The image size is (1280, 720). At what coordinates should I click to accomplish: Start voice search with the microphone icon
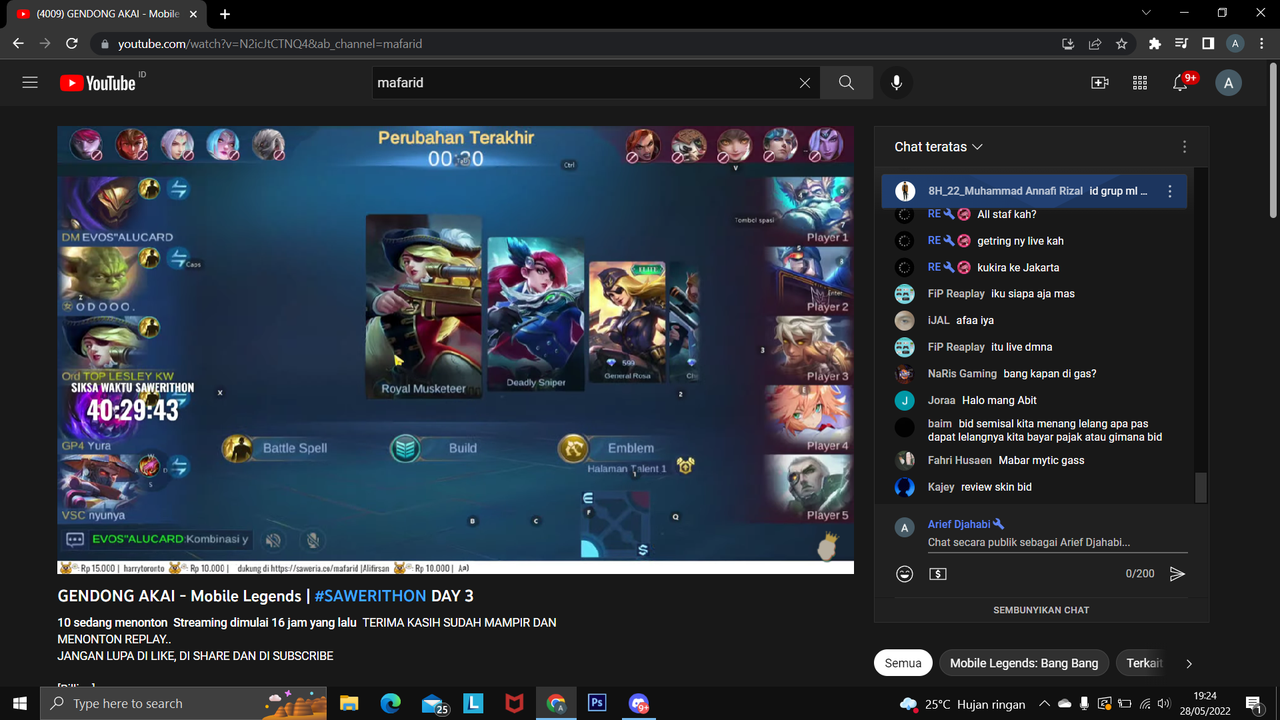click(x=897, y=83)
